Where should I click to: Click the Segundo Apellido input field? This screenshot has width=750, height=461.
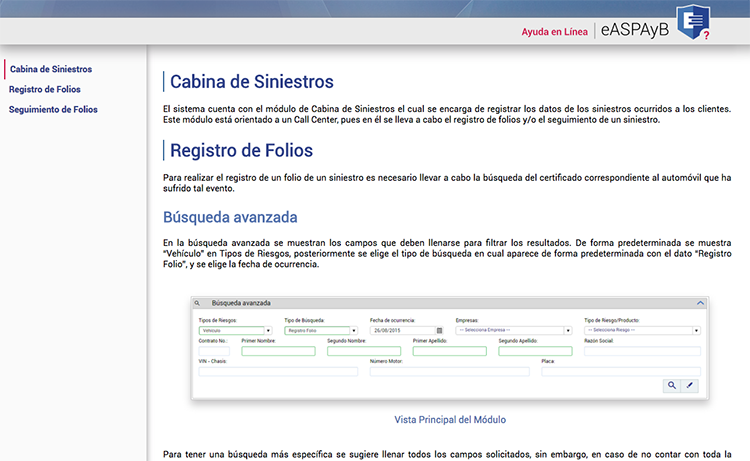click(x=535, y=351)
